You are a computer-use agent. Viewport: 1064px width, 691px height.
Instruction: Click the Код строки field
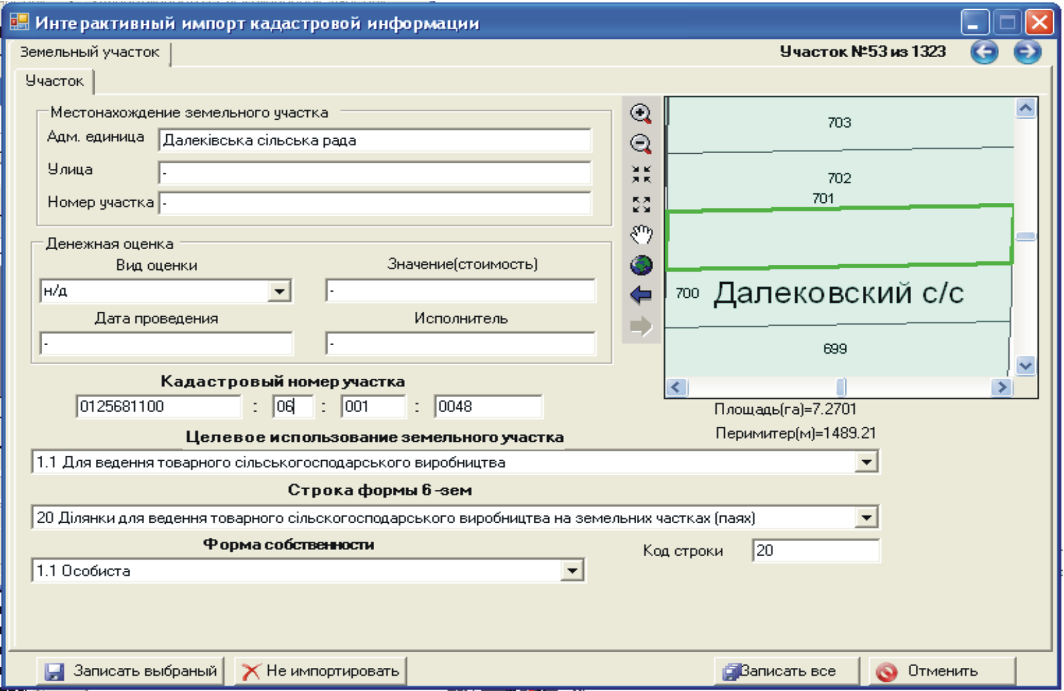816,550
